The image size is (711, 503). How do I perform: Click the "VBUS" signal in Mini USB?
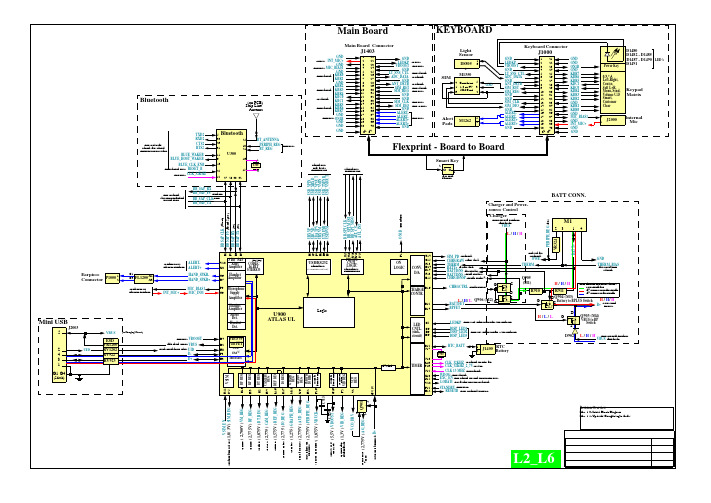(111, 333)
